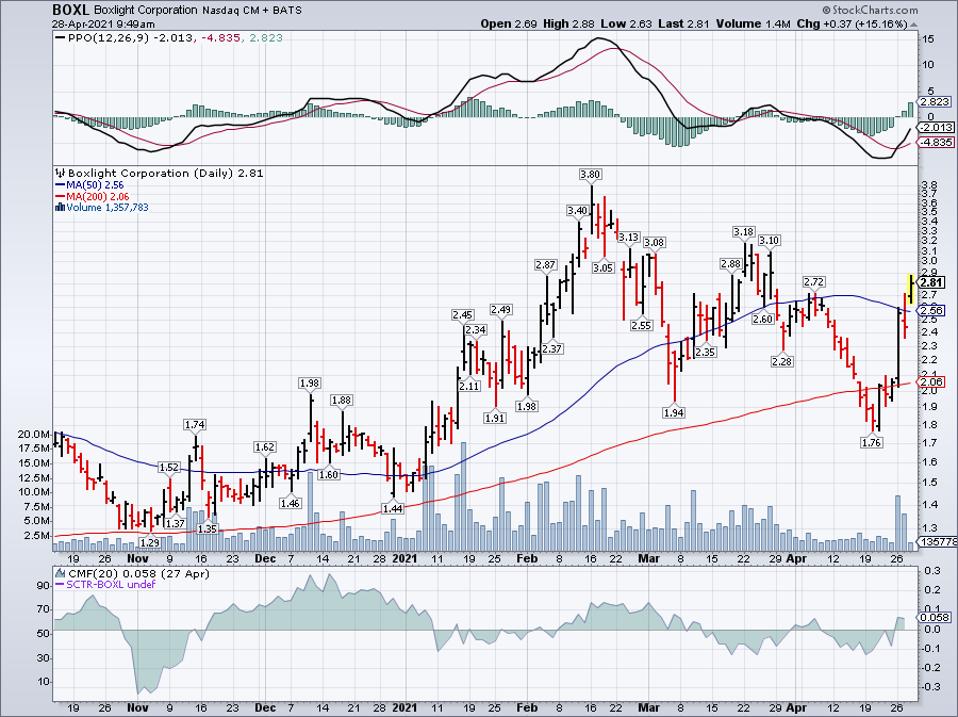Click the 1.76 low price label
The height and width of the screenshot is (717, 958).
(871, 442)
